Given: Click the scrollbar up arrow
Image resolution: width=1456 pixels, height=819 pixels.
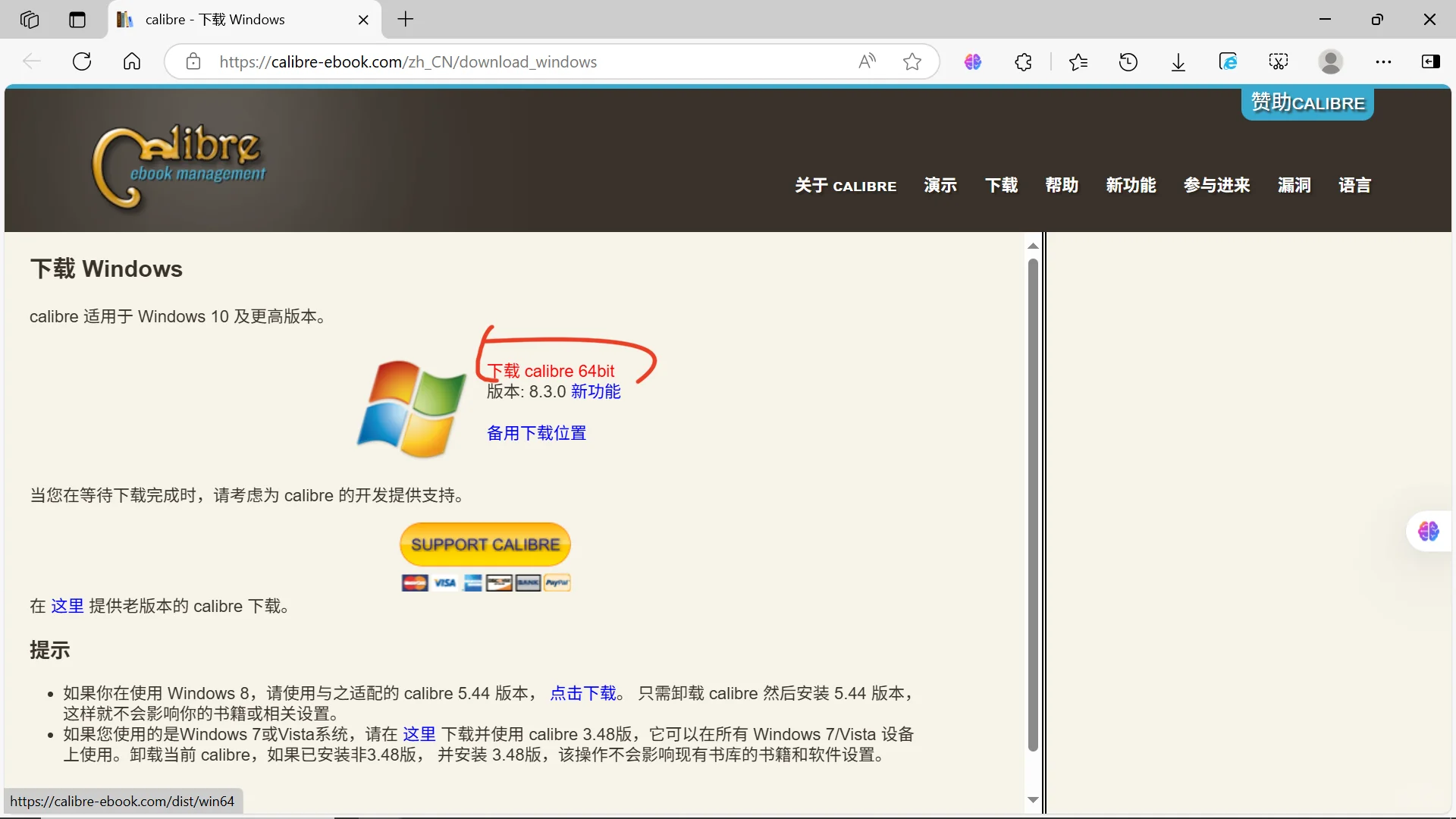Looking at the screenshot, I should [x=1033, y=246].
